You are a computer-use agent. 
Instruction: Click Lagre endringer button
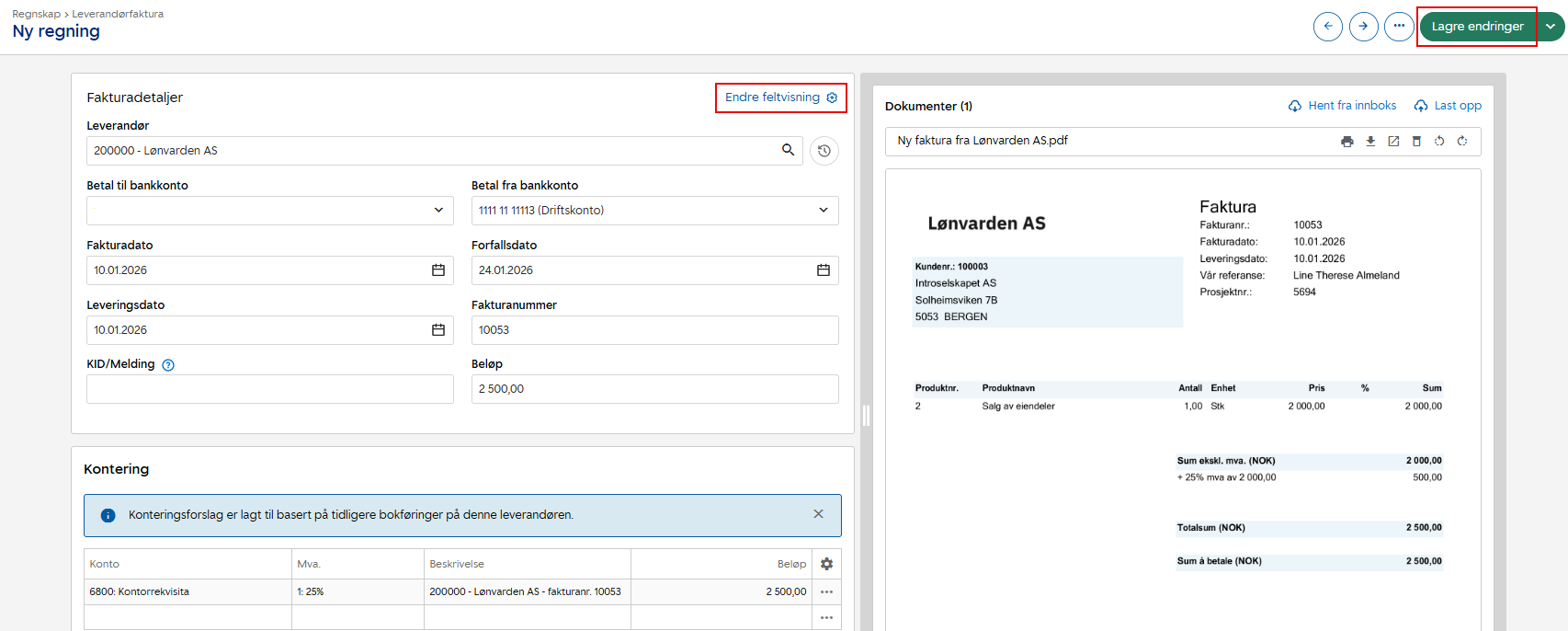pyautogui.click(x=1478, y=27)
